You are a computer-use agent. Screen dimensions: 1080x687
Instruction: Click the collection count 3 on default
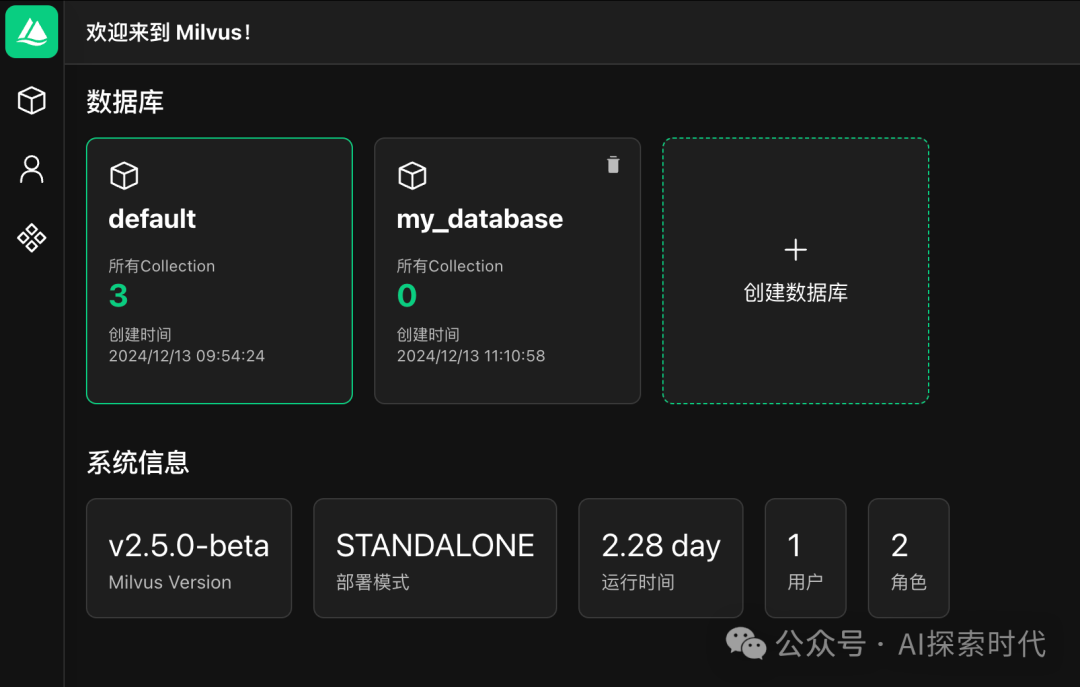pos(118,296)
